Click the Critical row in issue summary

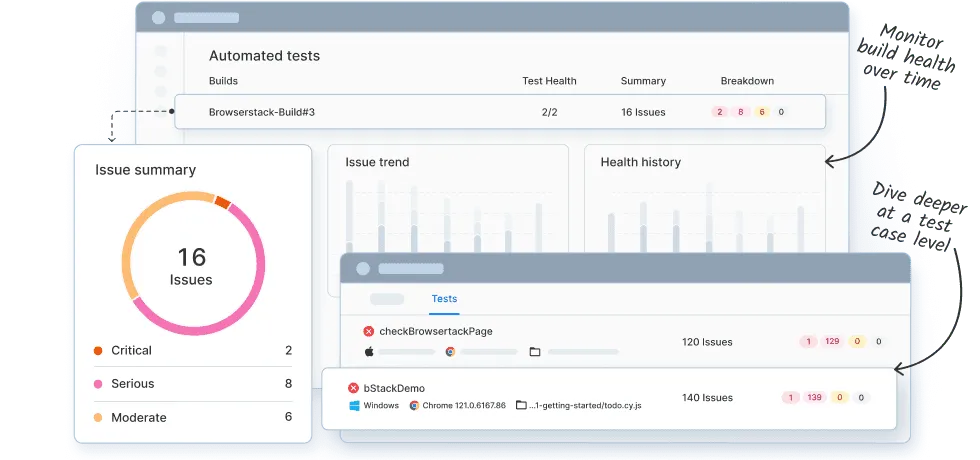[x=193, y=351]
